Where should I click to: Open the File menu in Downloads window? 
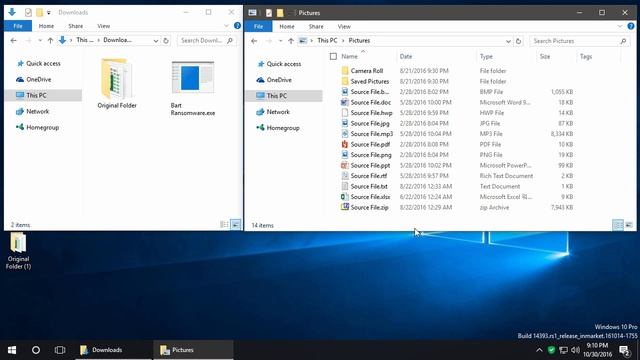(x=18, y=26)
